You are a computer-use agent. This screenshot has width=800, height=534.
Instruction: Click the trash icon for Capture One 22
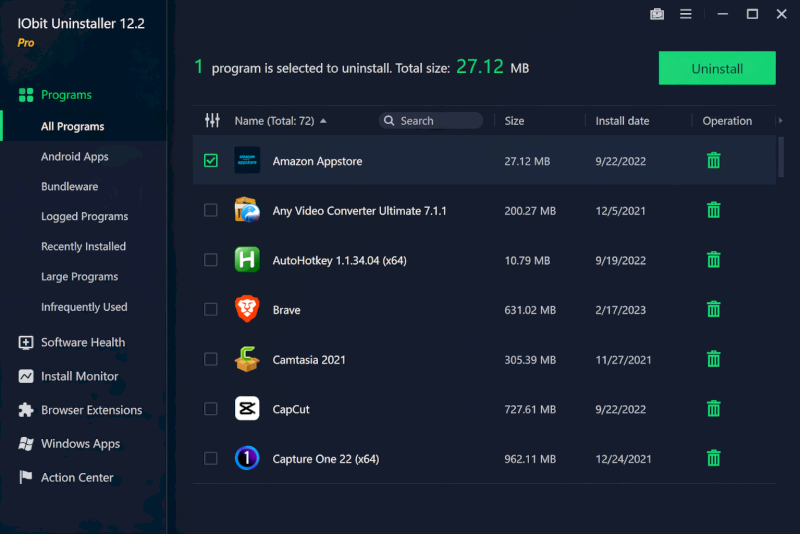click(713, 458)
